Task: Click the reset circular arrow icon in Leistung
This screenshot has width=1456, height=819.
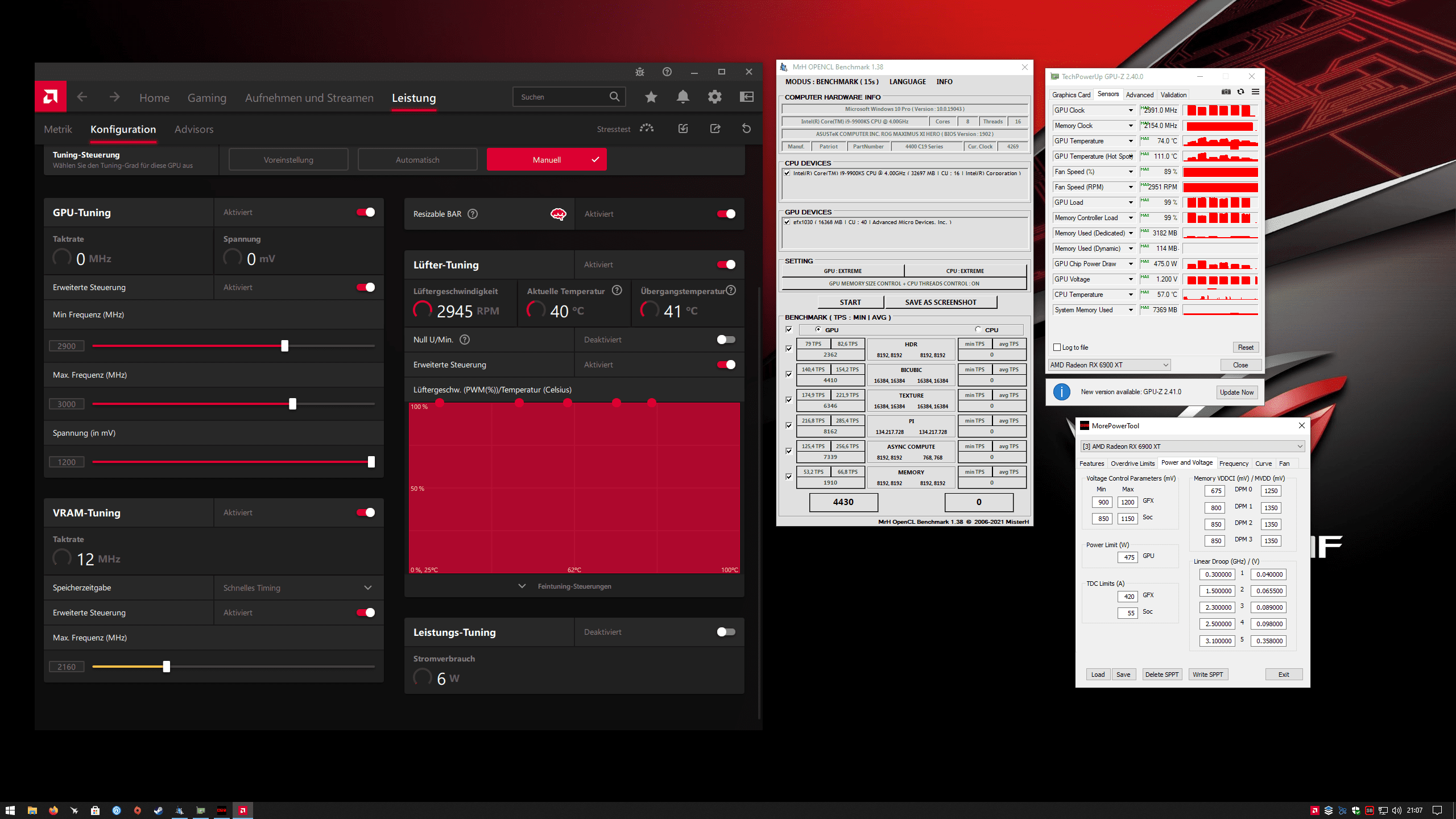Action: 747,129
